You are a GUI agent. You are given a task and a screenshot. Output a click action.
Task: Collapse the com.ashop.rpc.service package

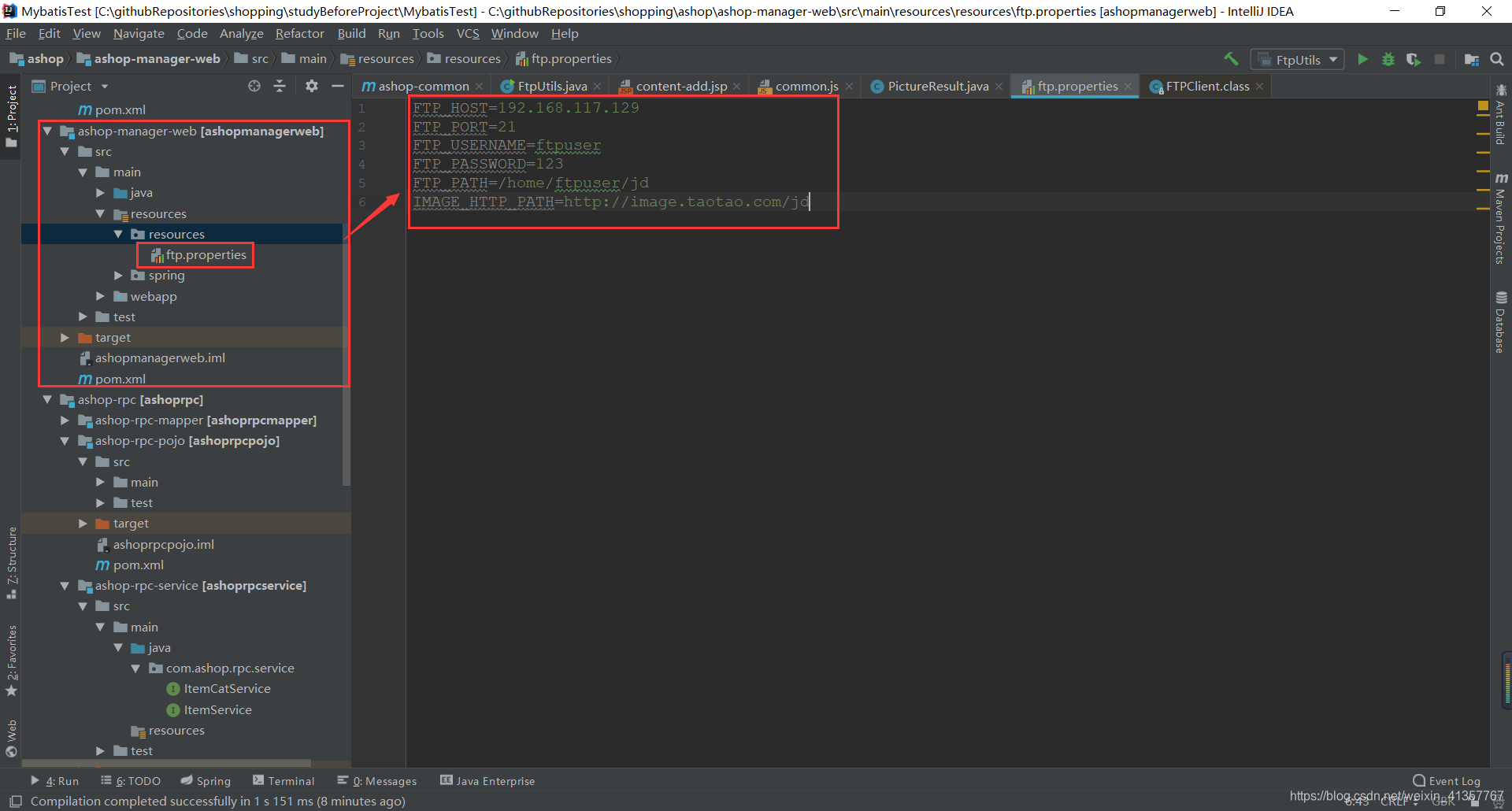coord(135,668)
